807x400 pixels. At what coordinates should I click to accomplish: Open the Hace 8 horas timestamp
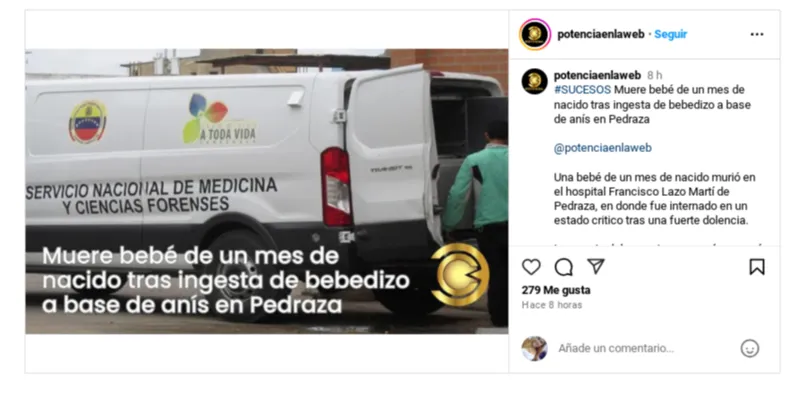(x=552, y=305)
